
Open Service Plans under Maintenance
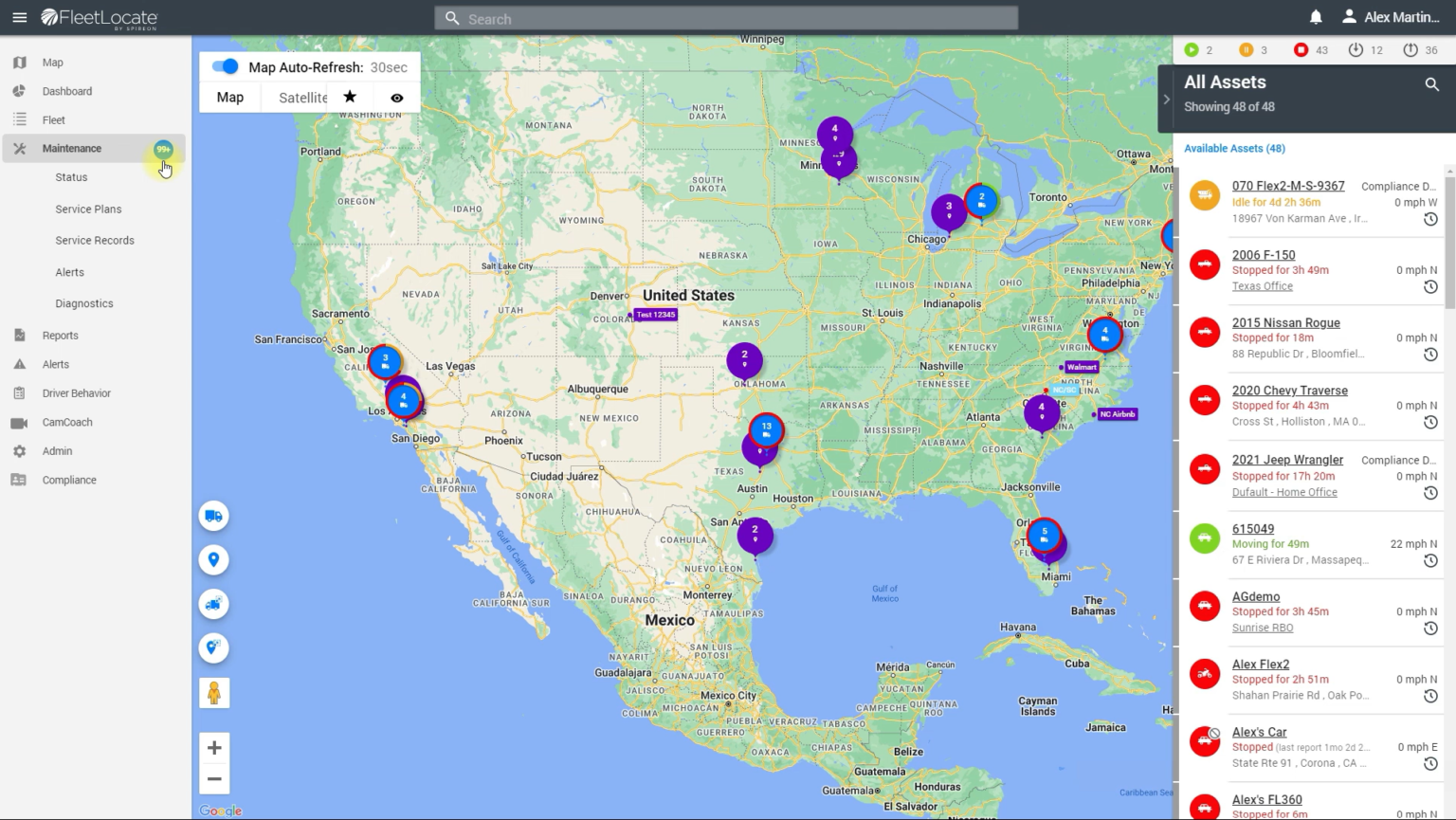point(88,209)
